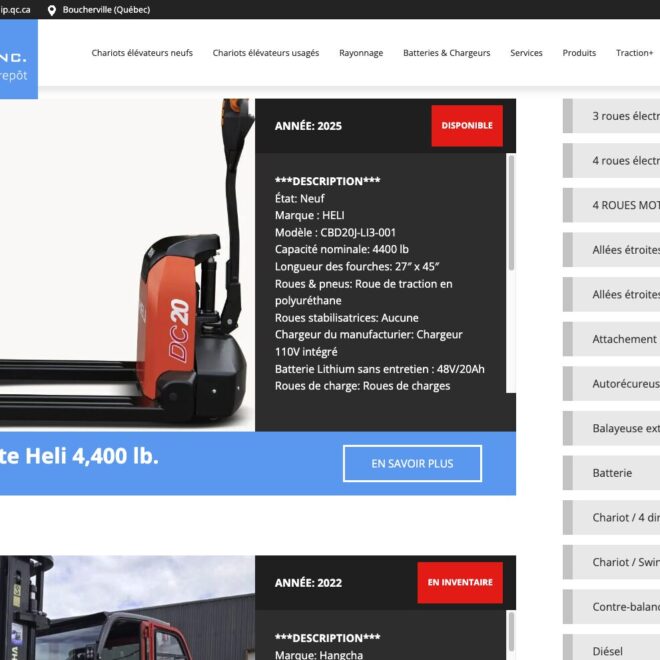The height and width of the screenshot is (660, 660).
Task: Open the Chariots élévateurs neufs menu
Action: (142, 53)
